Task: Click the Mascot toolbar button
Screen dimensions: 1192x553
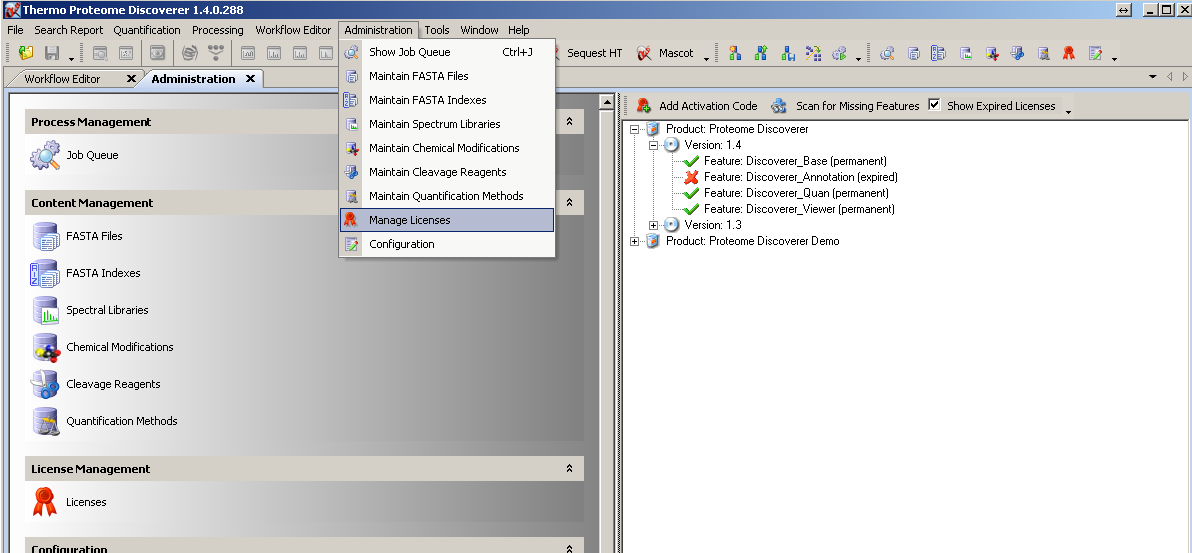Action: click(667, 53)
